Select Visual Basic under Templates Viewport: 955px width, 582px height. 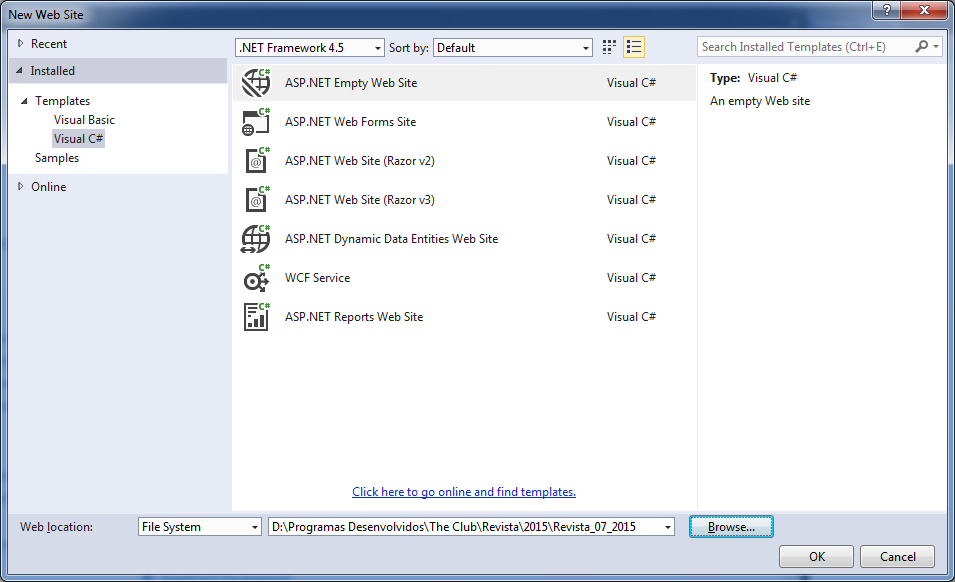84,120
